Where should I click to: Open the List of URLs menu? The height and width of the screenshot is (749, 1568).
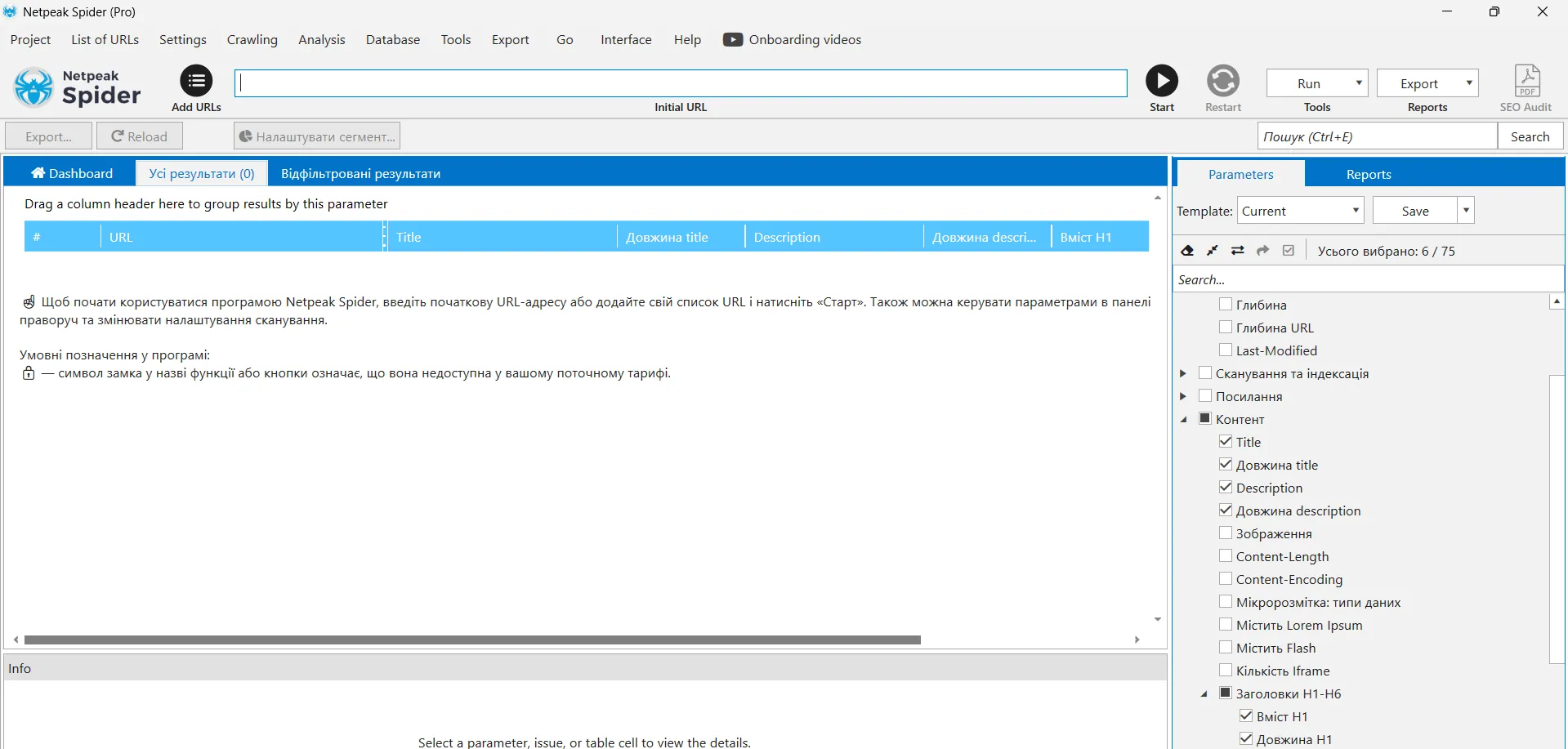point(105,39)
